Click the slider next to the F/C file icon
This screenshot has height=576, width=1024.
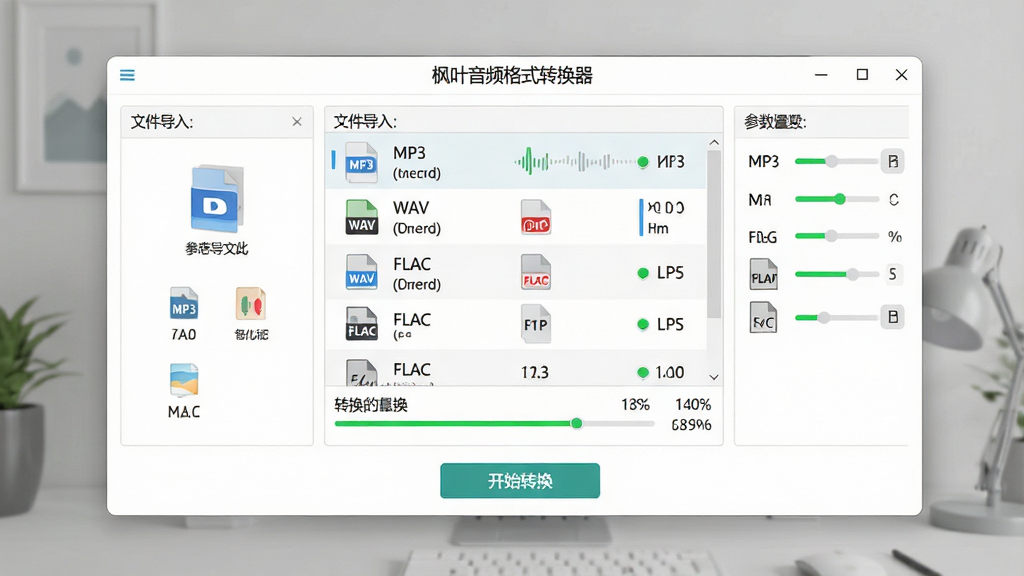(x=837, y=317)
